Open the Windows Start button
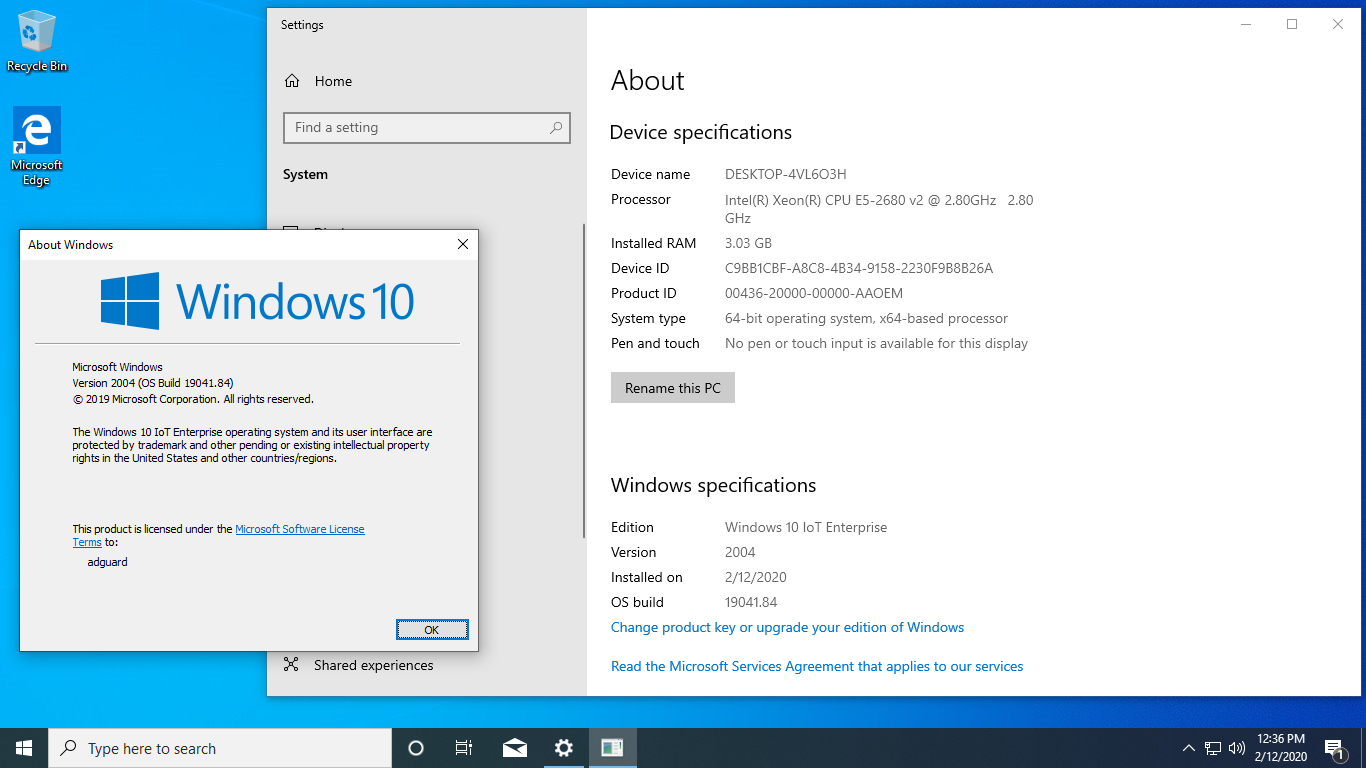The height and width of the screenshot is (768, 1366). [x=24, y=748]
